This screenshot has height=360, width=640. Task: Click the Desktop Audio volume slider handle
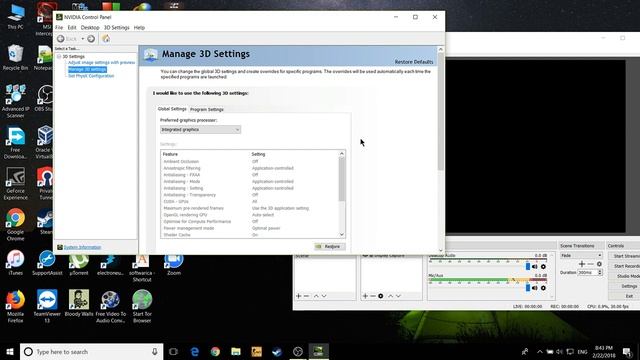click(x=528, y=267)
